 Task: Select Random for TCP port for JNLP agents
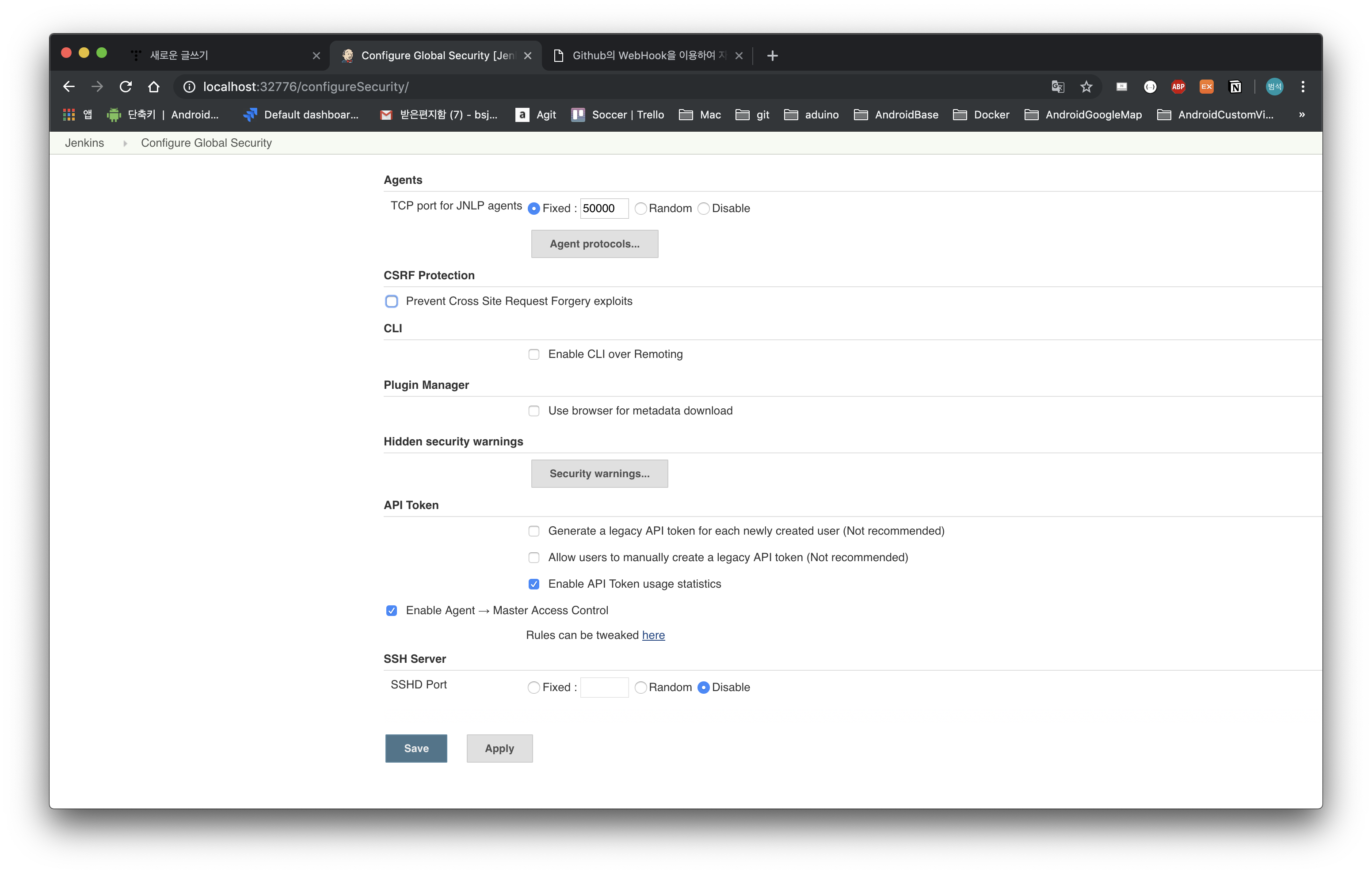[640, 209]
